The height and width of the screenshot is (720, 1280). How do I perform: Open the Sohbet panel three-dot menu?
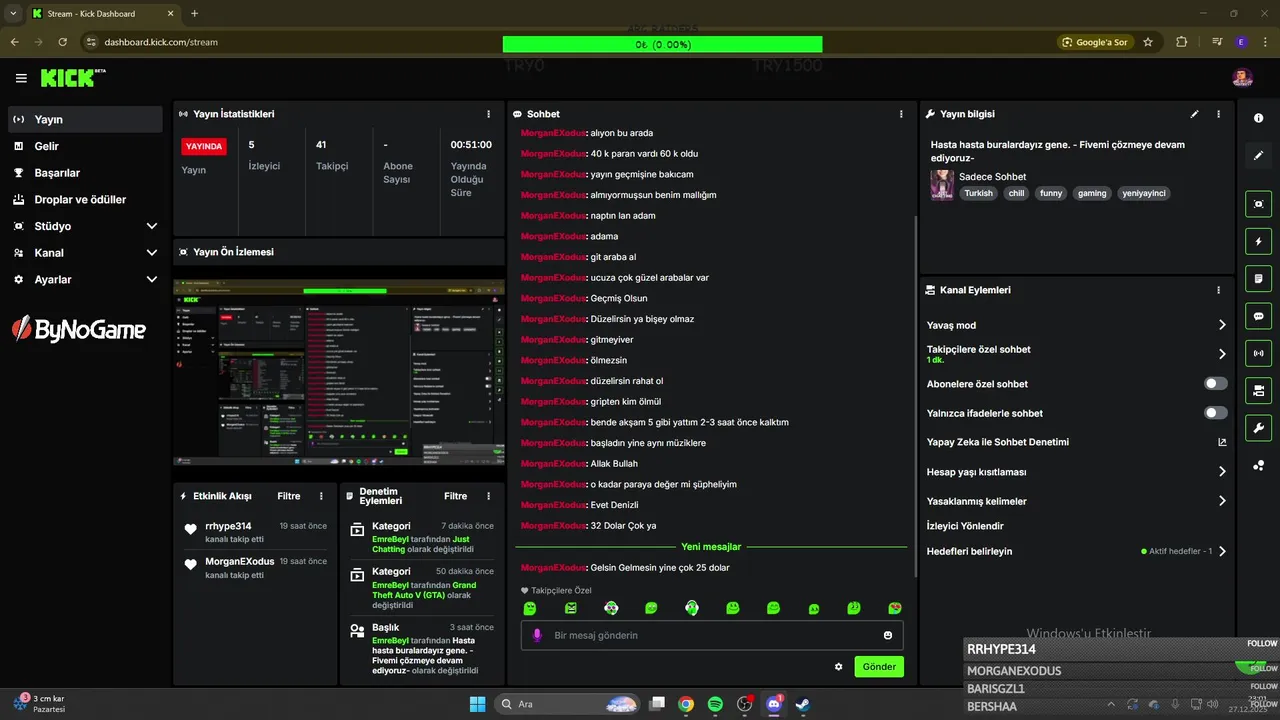coord(901,114)
